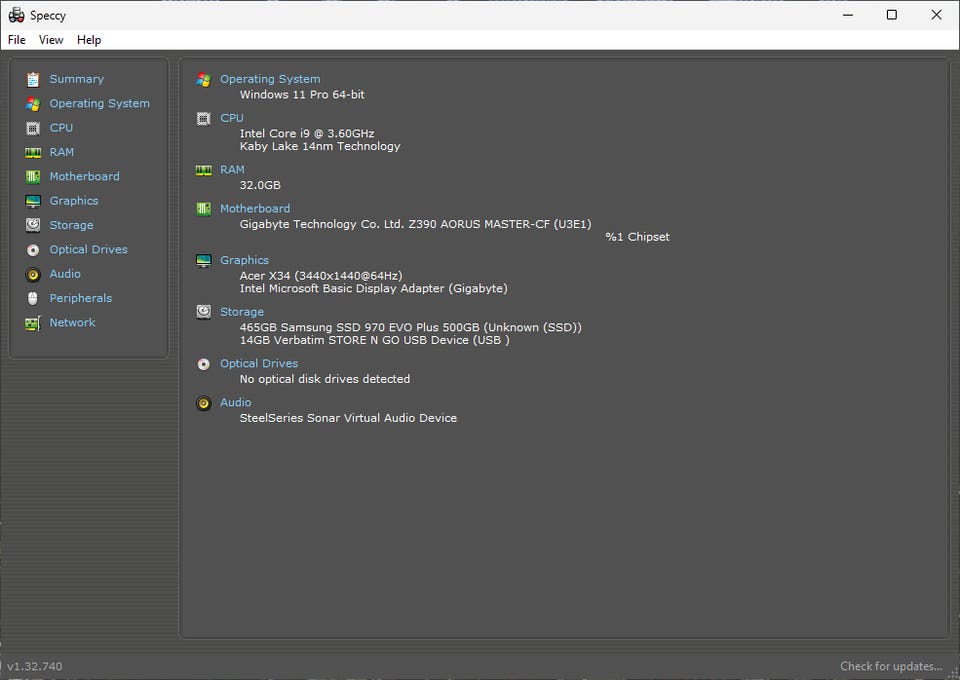The image size is (960, 680).
Task: Close the Speccy window
Action: (937, 15)
